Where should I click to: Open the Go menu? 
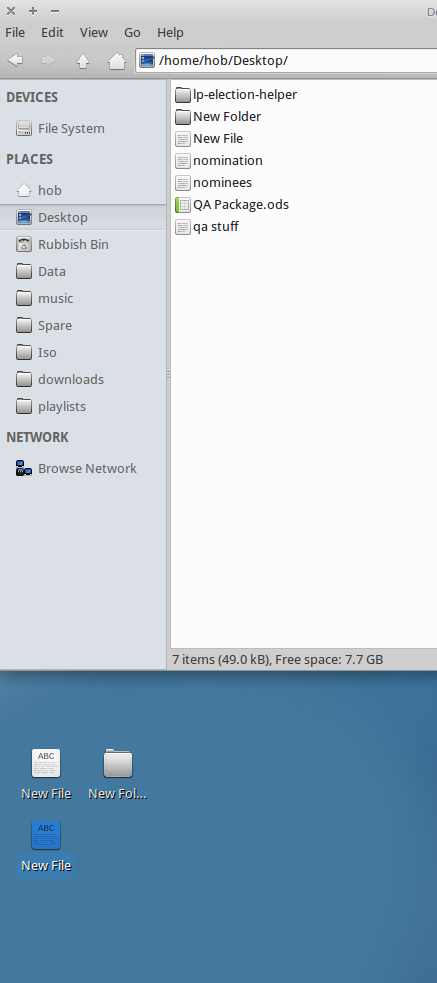(x=132, y=33)
